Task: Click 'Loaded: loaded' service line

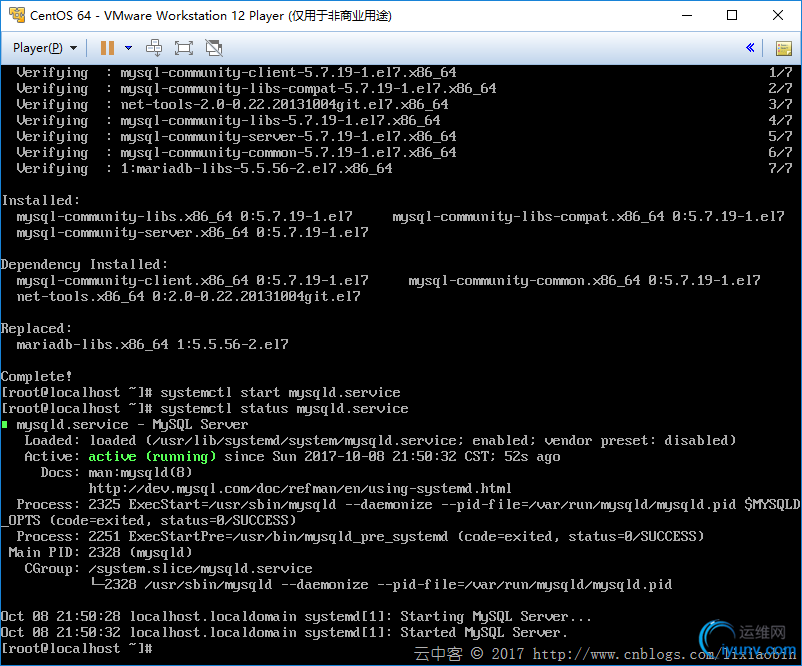Action: (380, 440)
